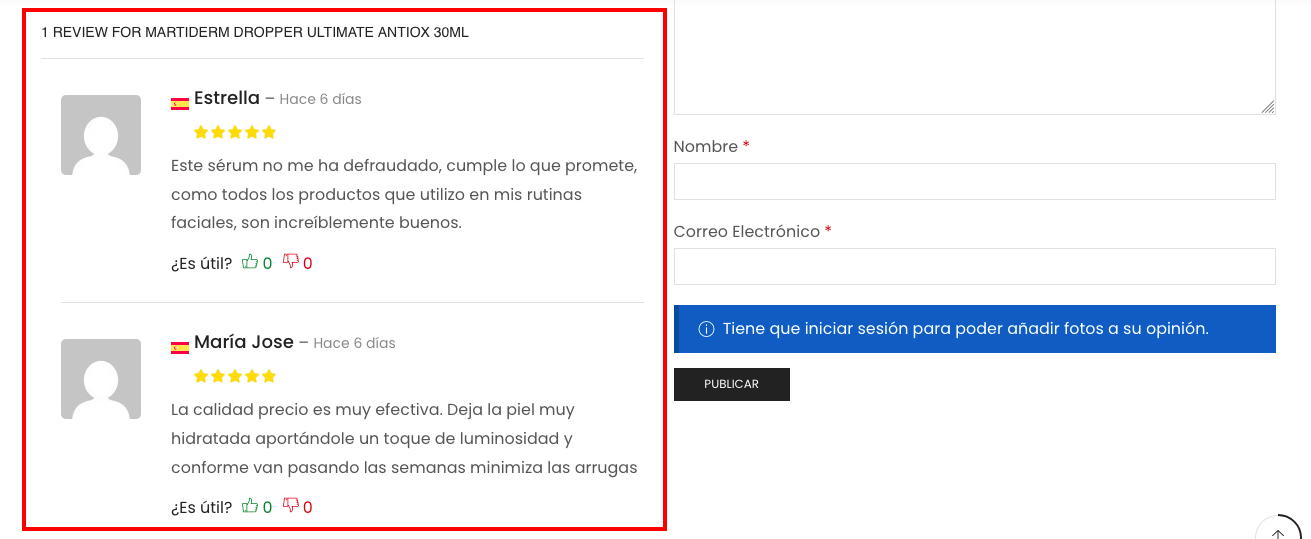
Task: Click Estrella's avatar placeholder
Action: pyautogui.click(x=101, y=135)
